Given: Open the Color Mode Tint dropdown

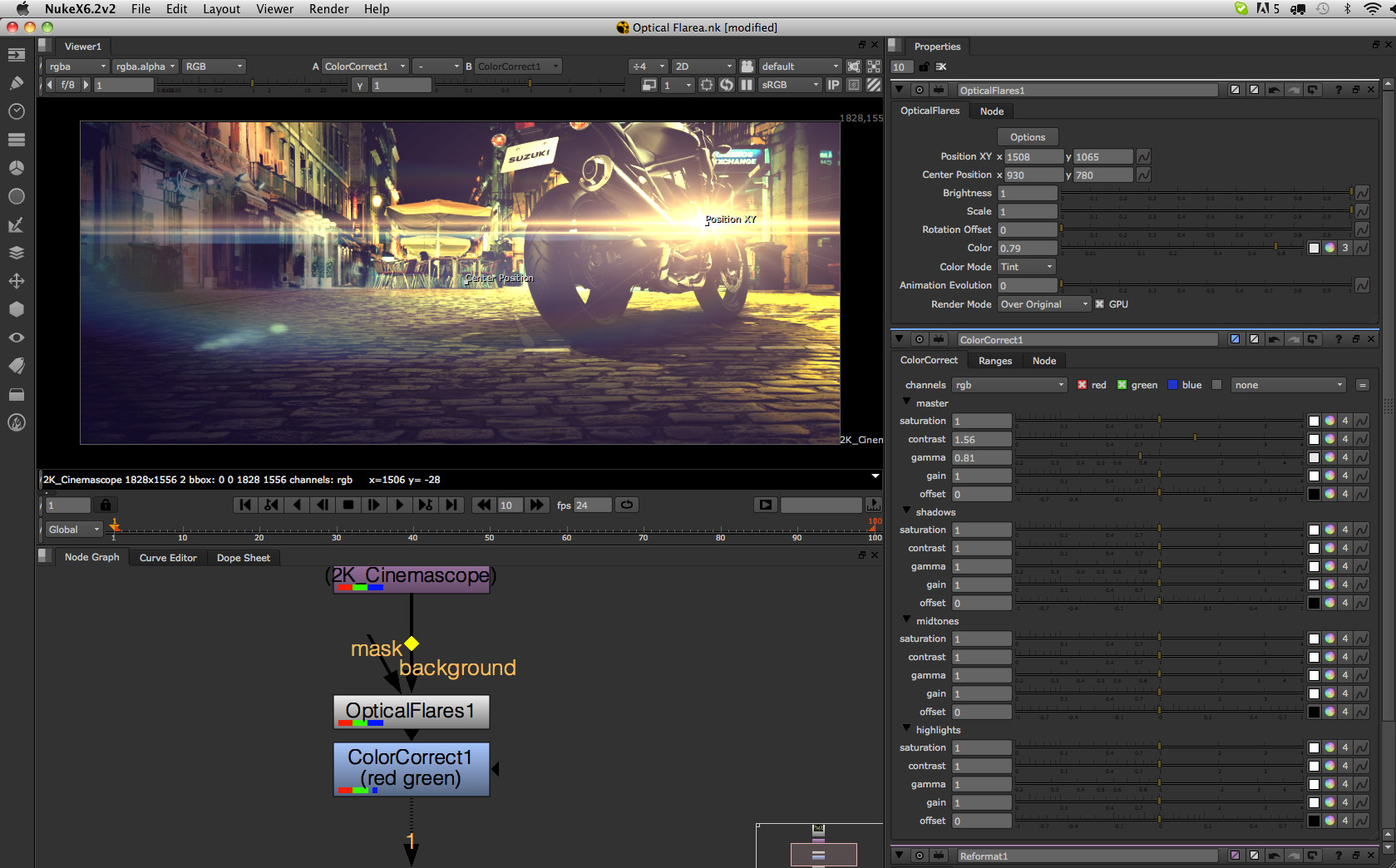Looking at the screenshot, I should [x=1025, y=266].
